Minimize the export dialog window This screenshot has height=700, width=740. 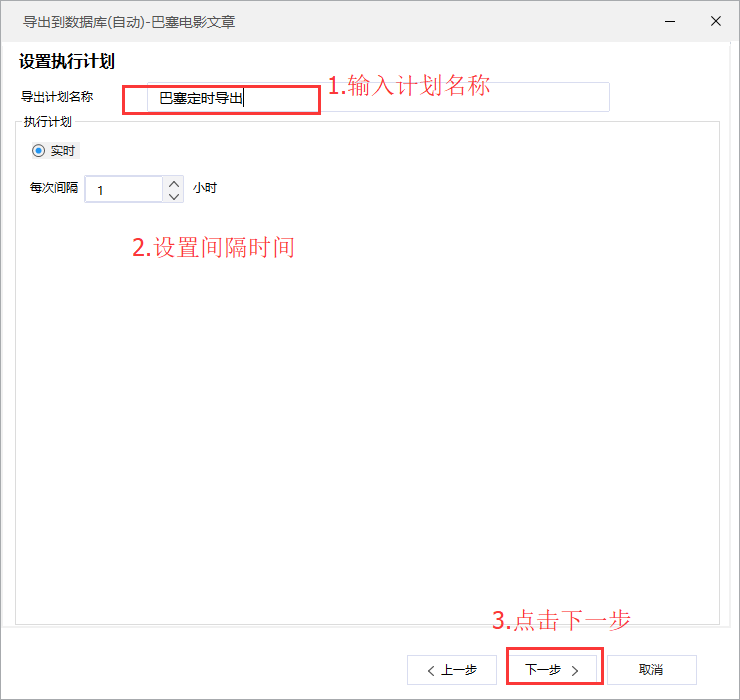[x=670, y=22]
